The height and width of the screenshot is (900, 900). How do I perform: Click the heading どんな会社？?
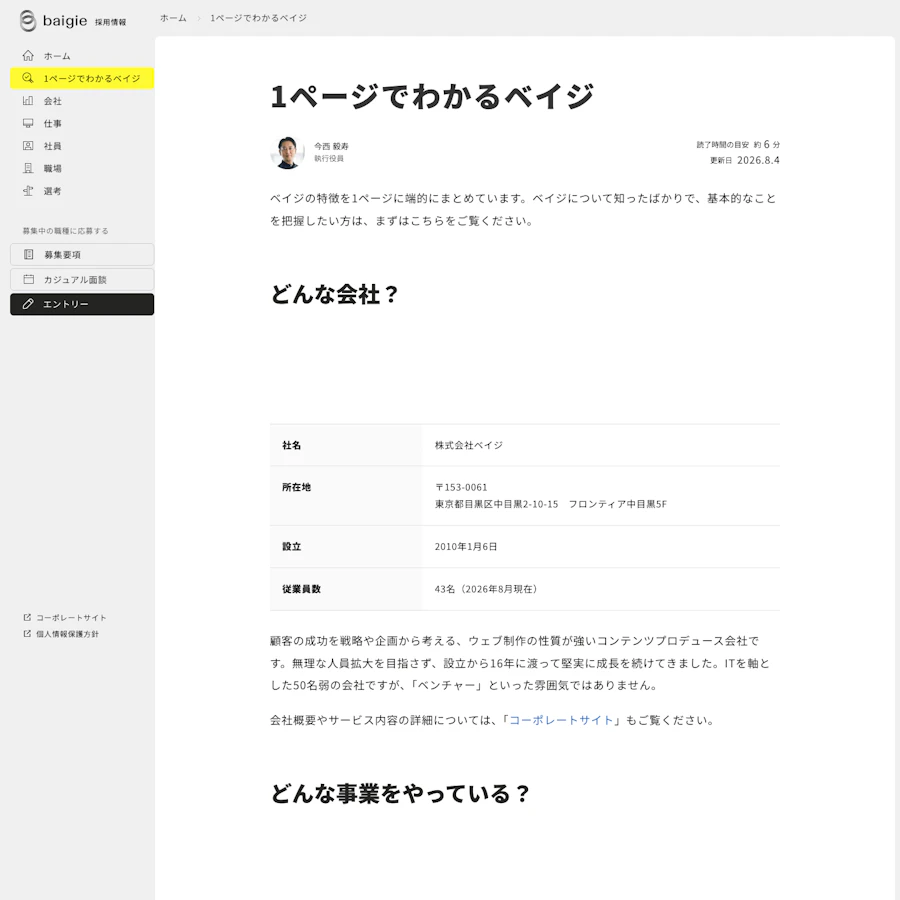pos(335,294)
